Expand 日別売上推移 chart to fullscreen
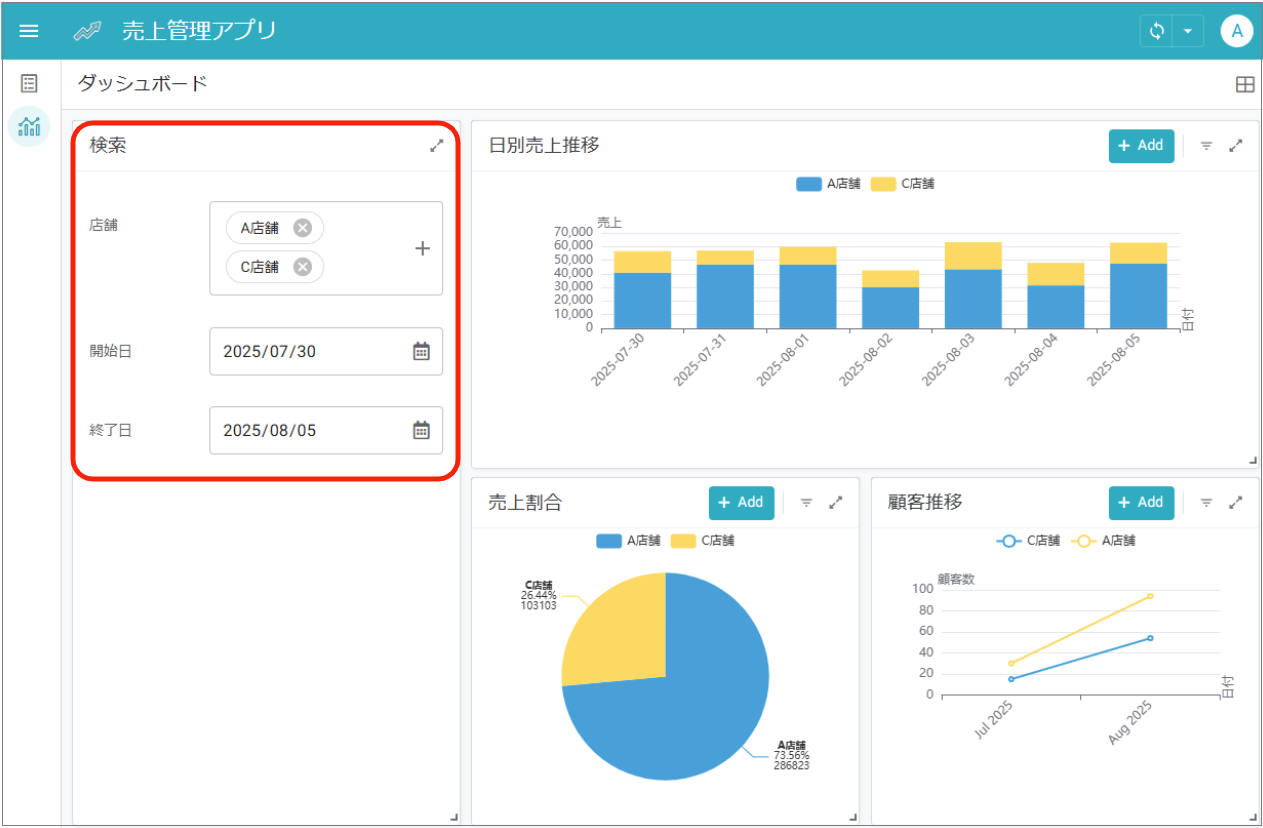Image resolution: width=1263 pixels, height=828 pixels. point(1236,146)
